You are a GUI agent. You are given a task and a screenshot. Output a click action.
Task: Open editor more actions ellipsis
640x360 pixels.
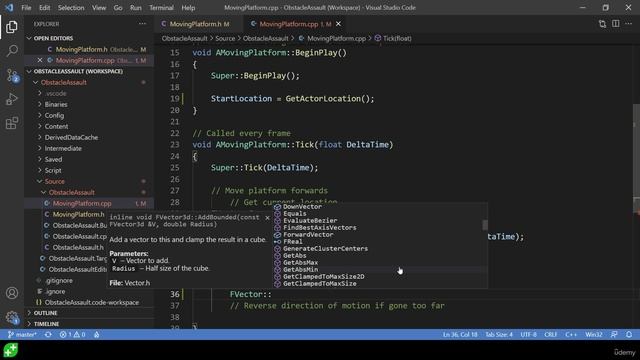[629, 24]
